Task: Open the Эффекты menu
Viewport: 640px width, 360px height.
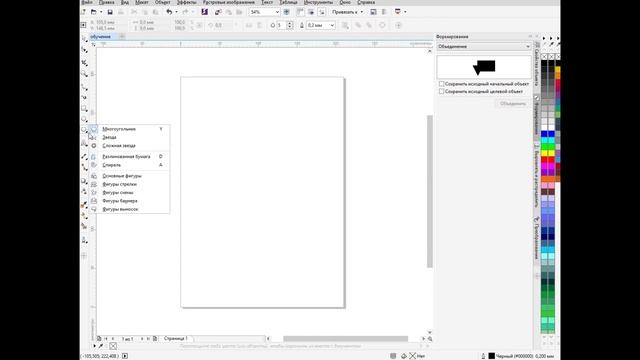Action: click(x=187, y=2)
